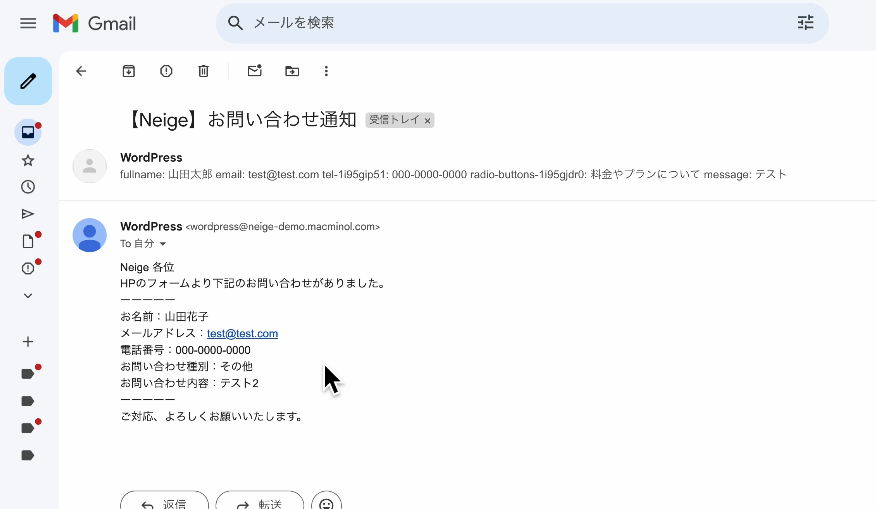
Task: Move the email to a folder
Action: pyautogui.click(x=292, y=71)
